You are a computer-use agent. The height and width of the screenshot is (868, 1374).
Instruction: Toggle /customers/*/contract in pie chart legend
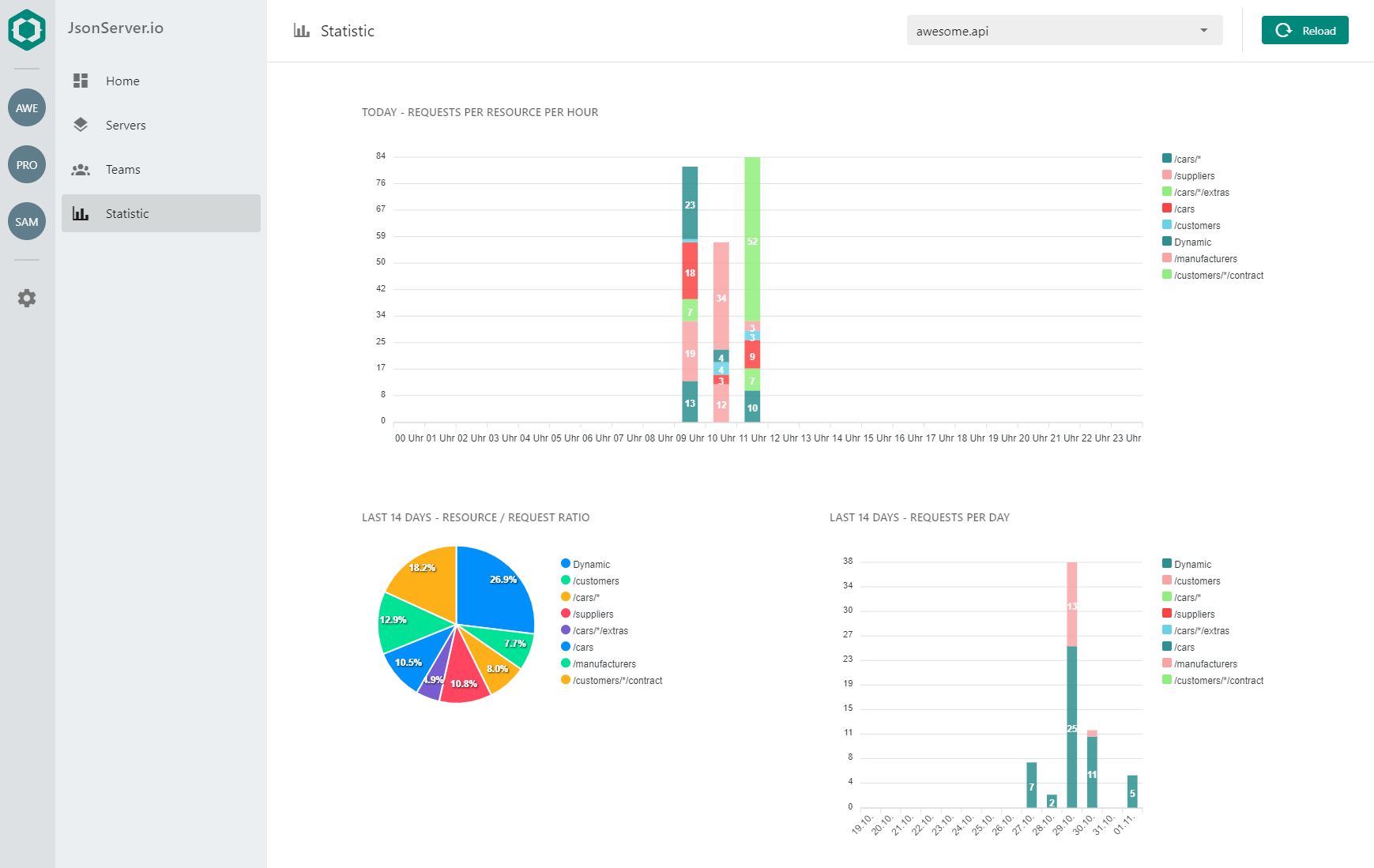point(612,680)
